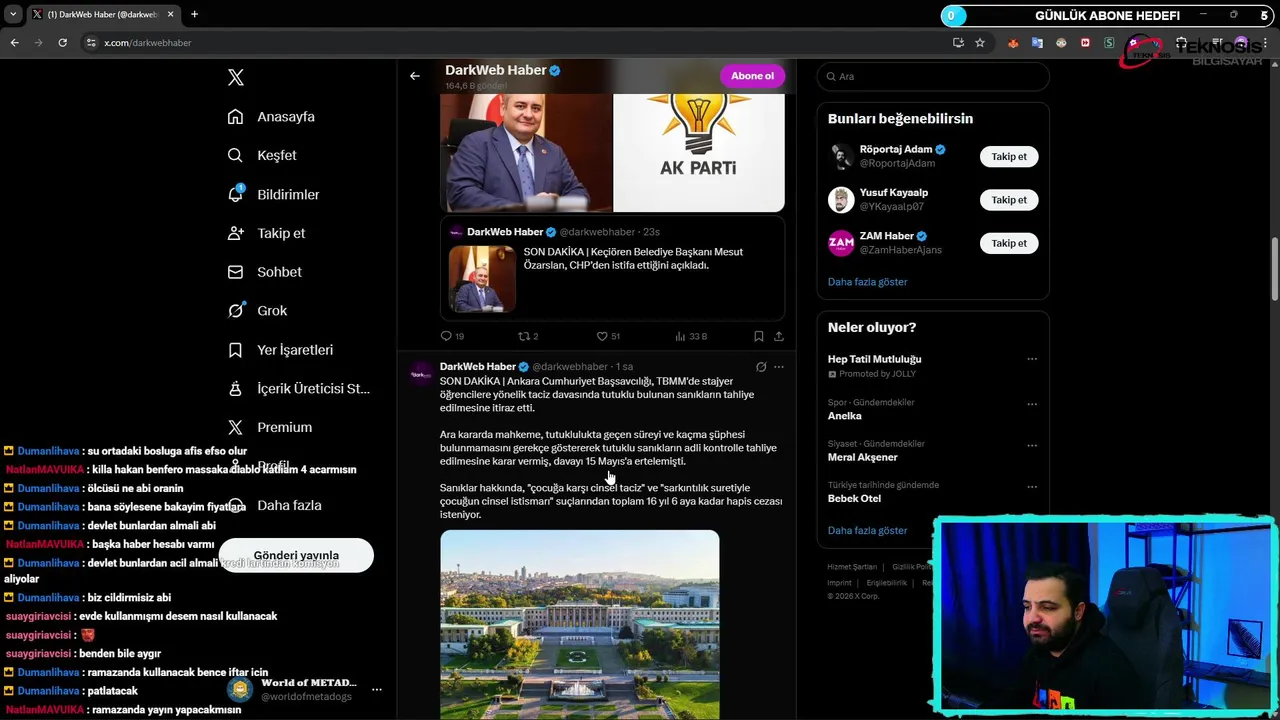The image size is (1280, 720).
Task: Click the X logo in the sidebar
Action: [236, 77]
